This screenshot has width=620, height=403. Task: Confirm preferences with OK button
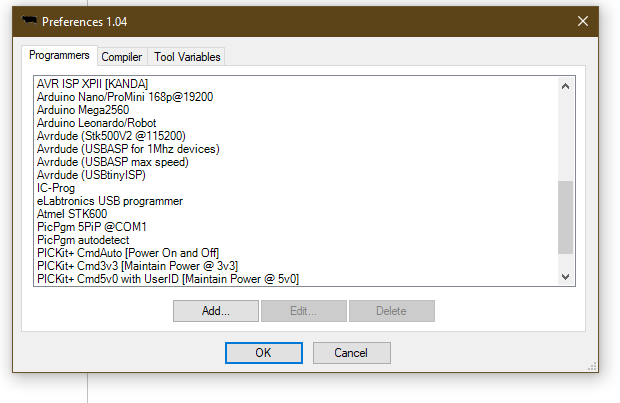[263, 353]
